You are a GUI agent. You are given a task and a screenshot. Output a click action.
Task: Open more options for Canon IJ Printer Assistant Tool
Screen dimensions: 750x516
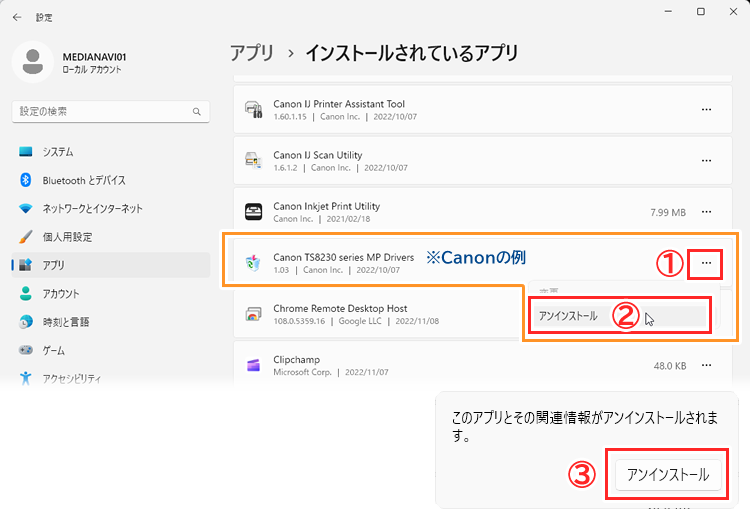tap(706, 110)
